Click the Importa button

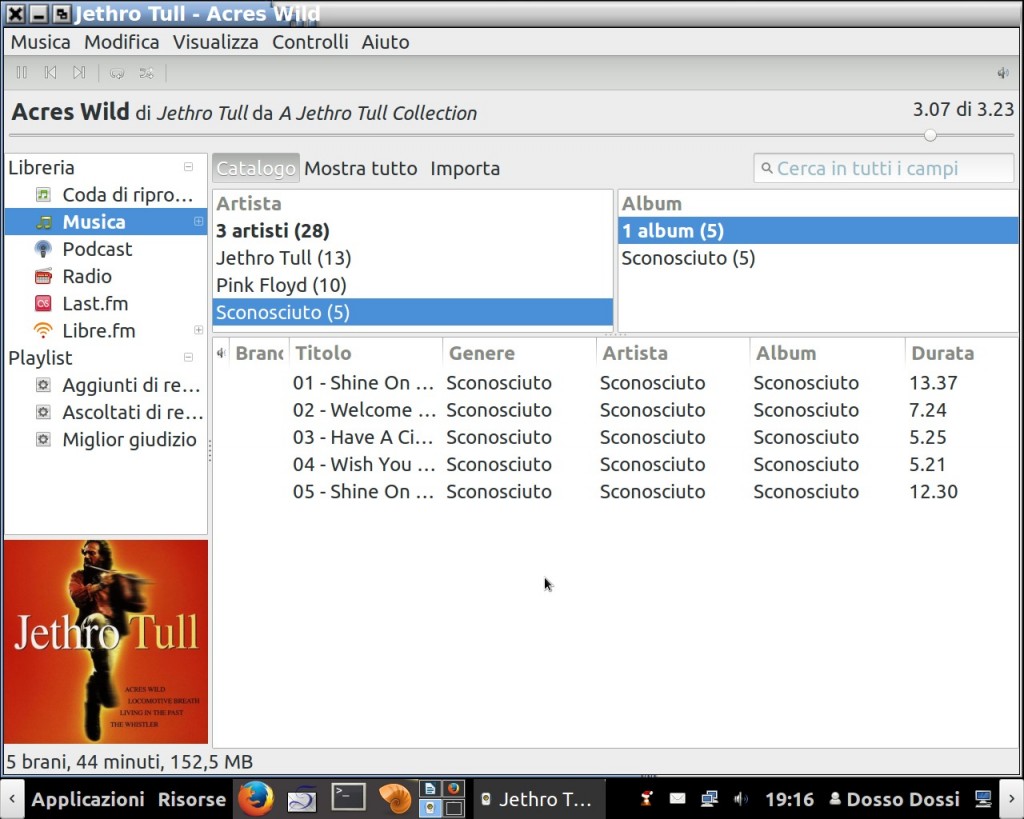465,169
